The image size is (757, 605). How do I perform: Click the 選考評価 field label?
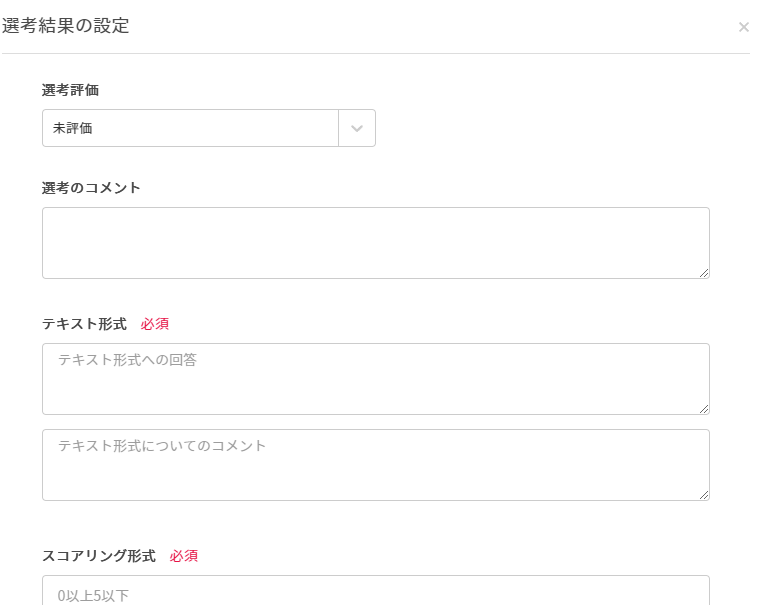(x=70, y=90)
